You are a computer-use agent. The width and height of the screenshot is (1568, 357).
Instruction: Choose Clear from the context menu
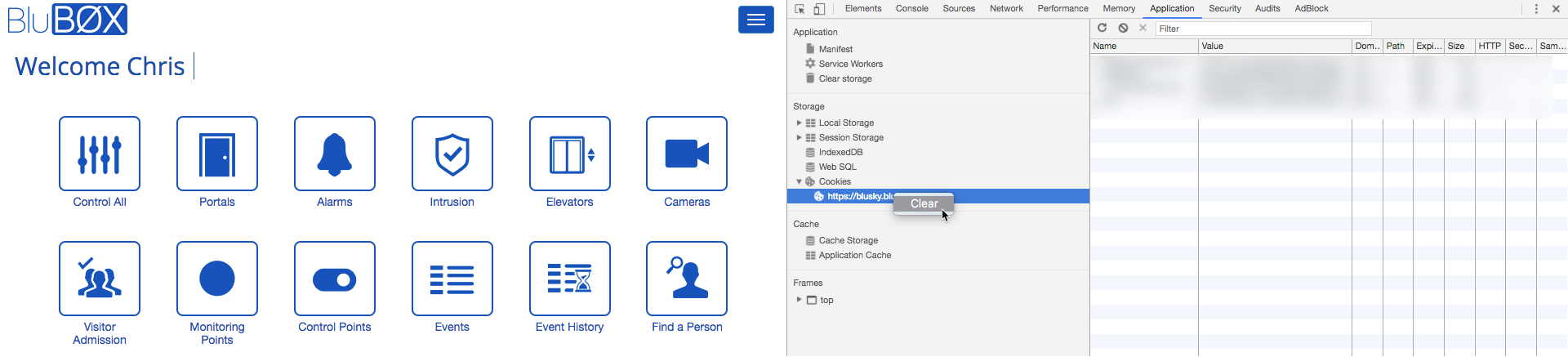[924, 203]
